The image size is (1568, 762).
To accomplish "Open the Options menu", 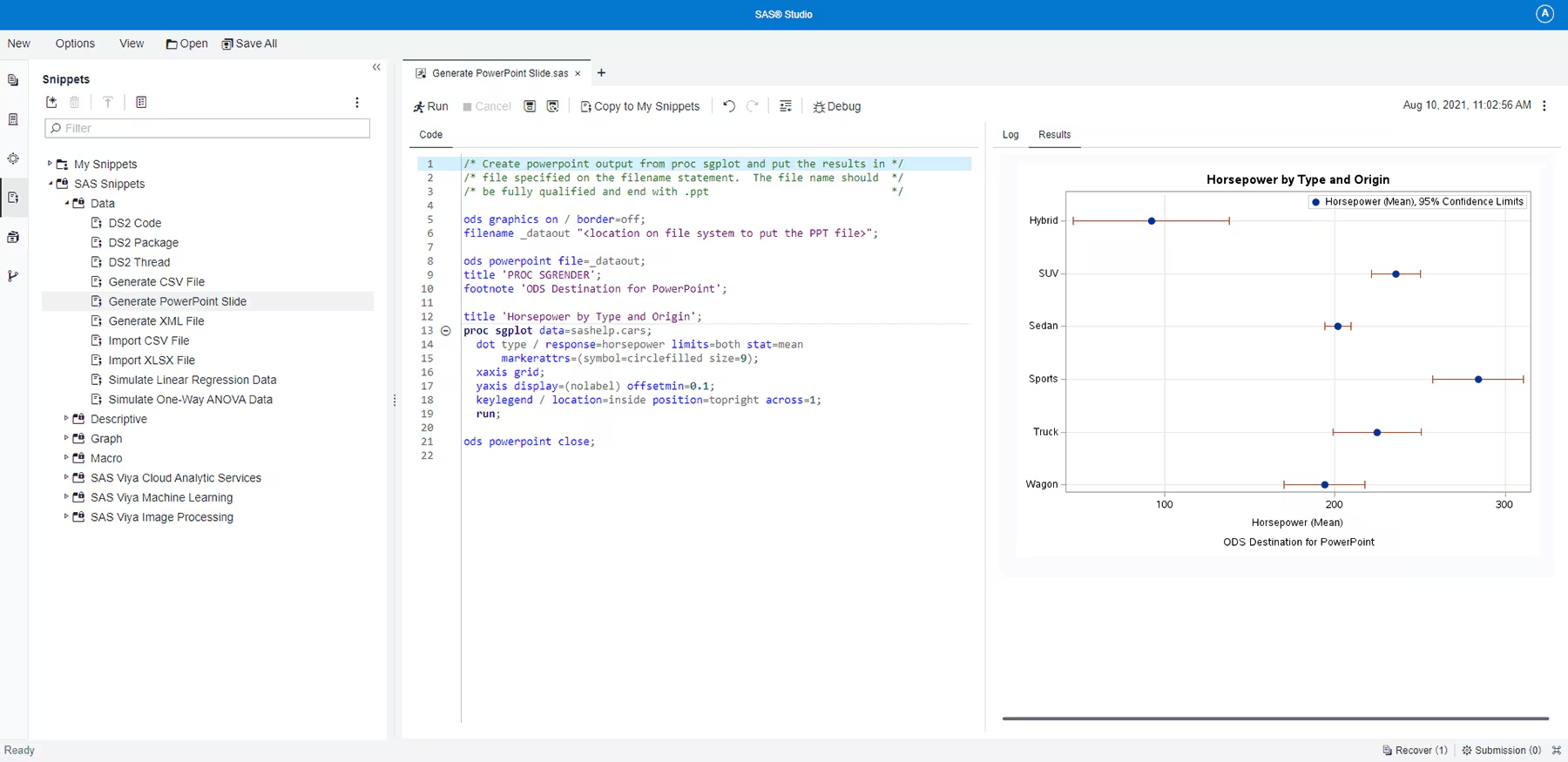I will pyautogui.click(x=75, y=44).
